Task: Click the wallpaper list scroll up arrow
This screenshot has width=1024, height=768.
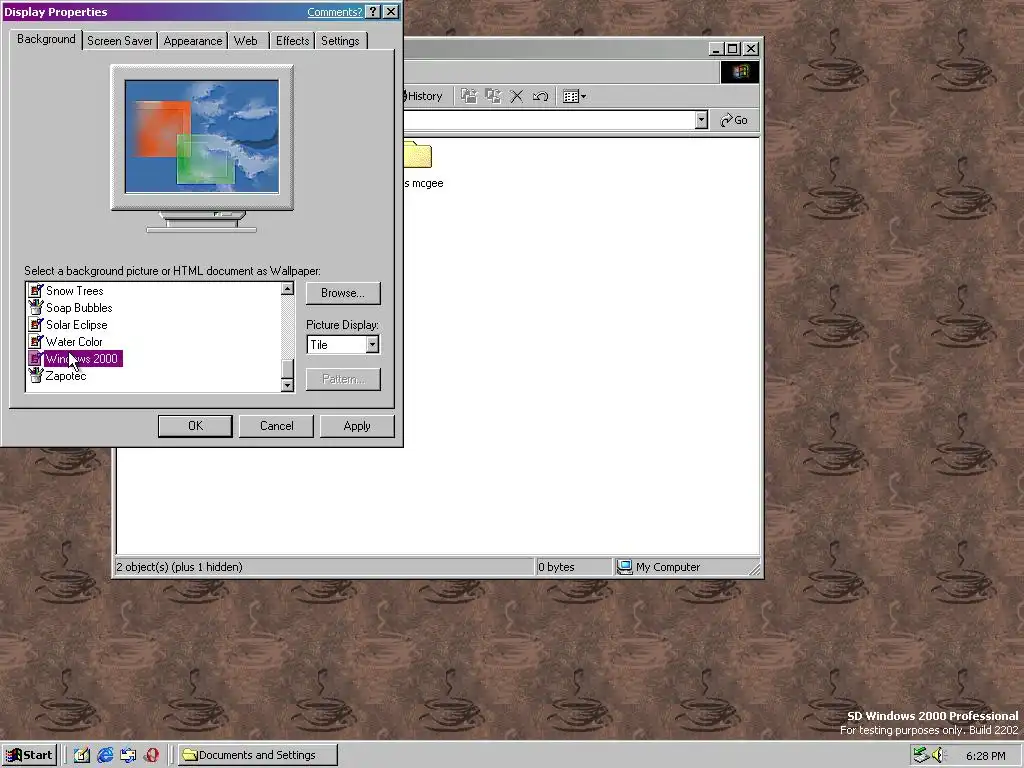Action: click(287, 289)
